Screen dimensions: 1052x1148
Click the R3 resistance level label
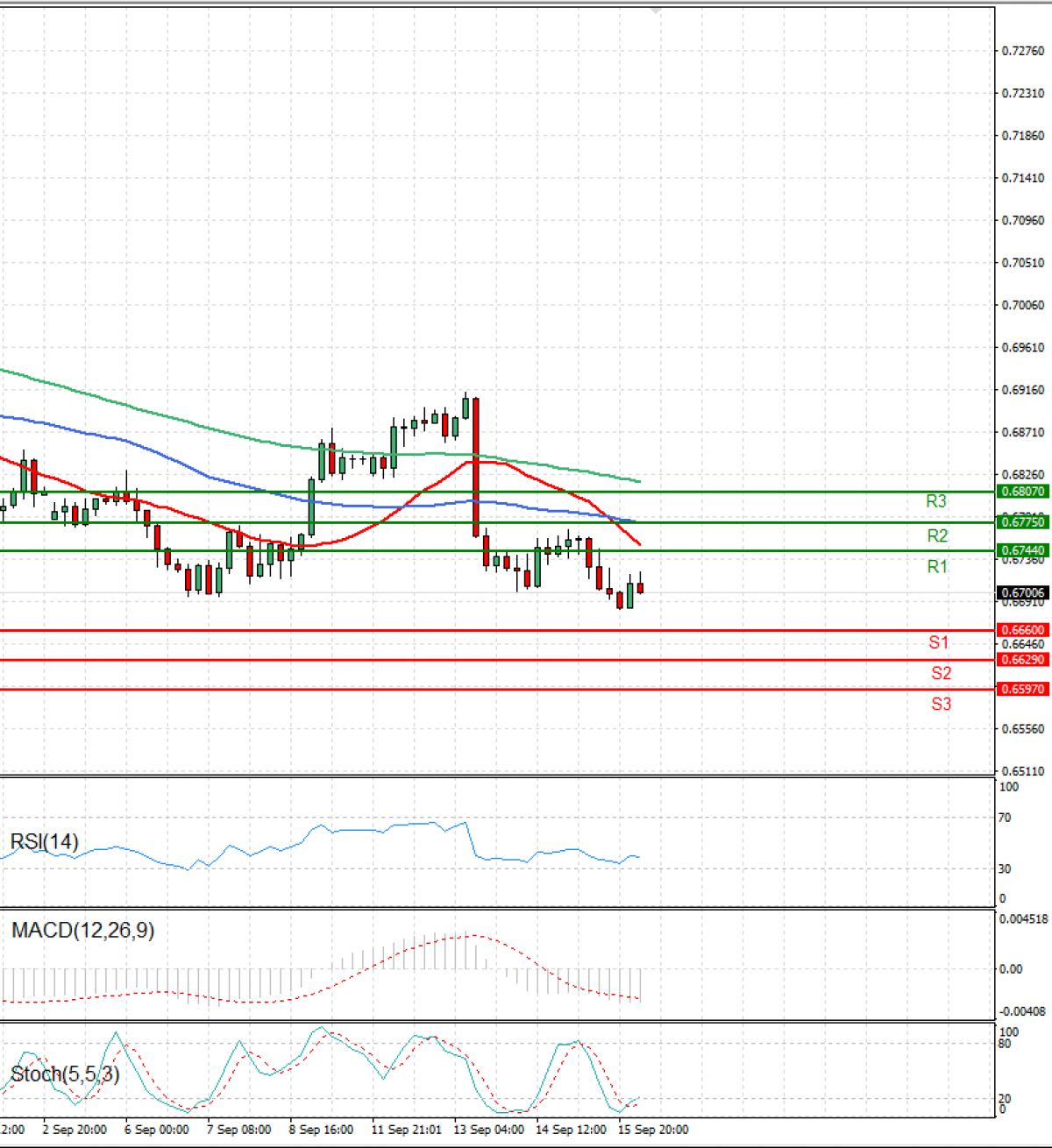[x=936, y=501]
